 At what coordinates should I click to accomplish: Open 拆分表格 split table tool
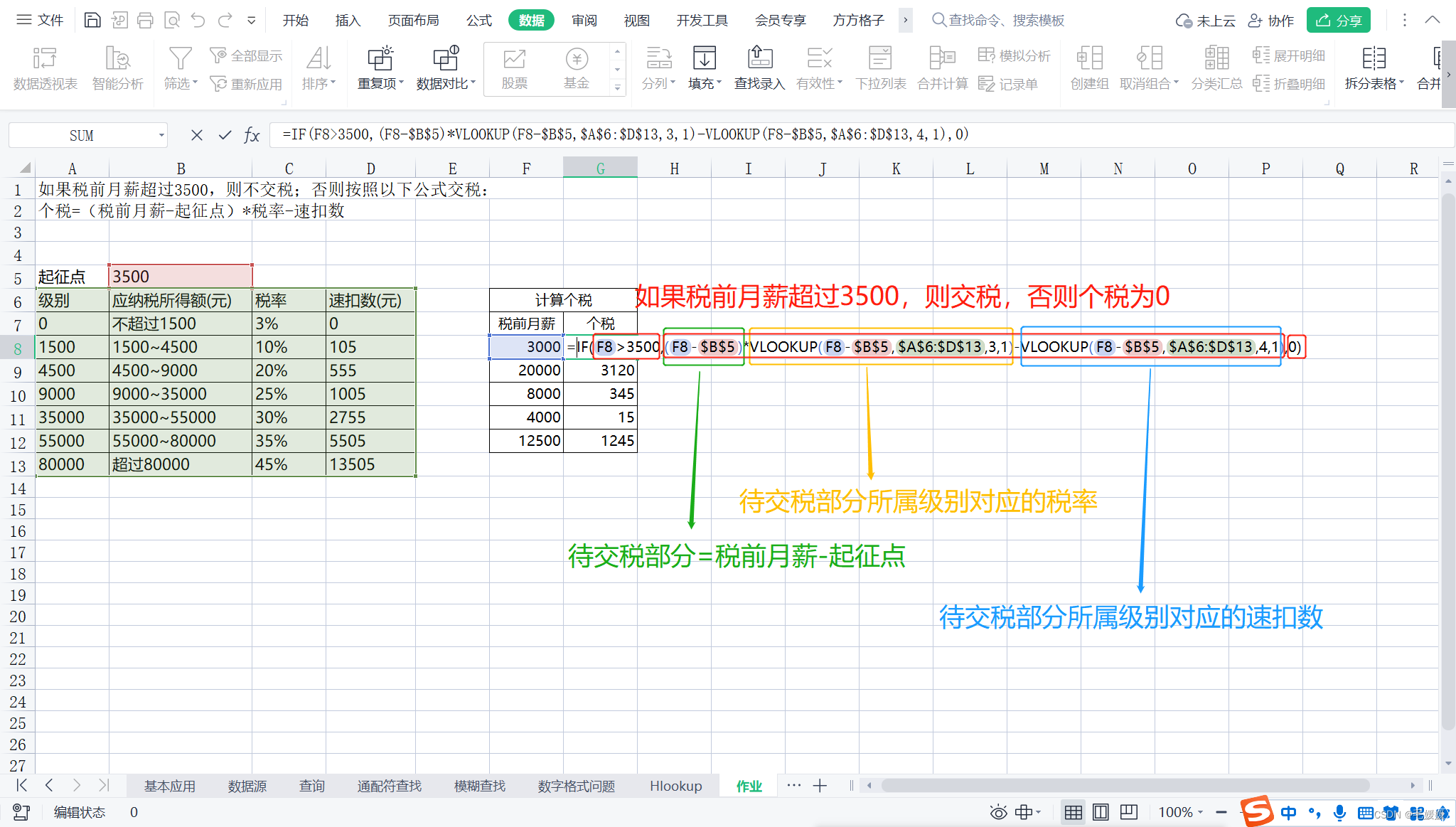point(1374,68)
